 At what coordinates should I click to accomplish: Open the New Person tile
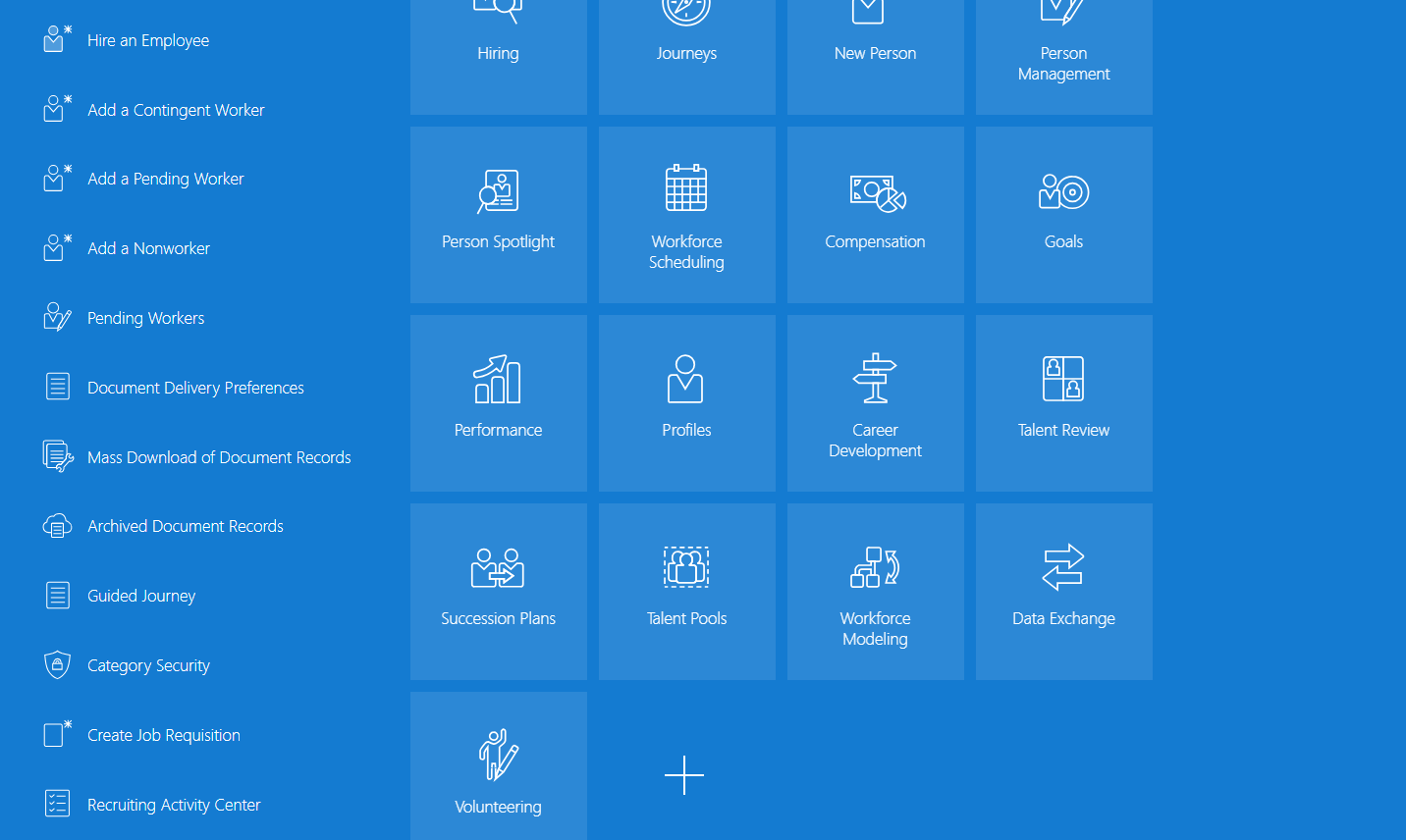tap(876, 57)
